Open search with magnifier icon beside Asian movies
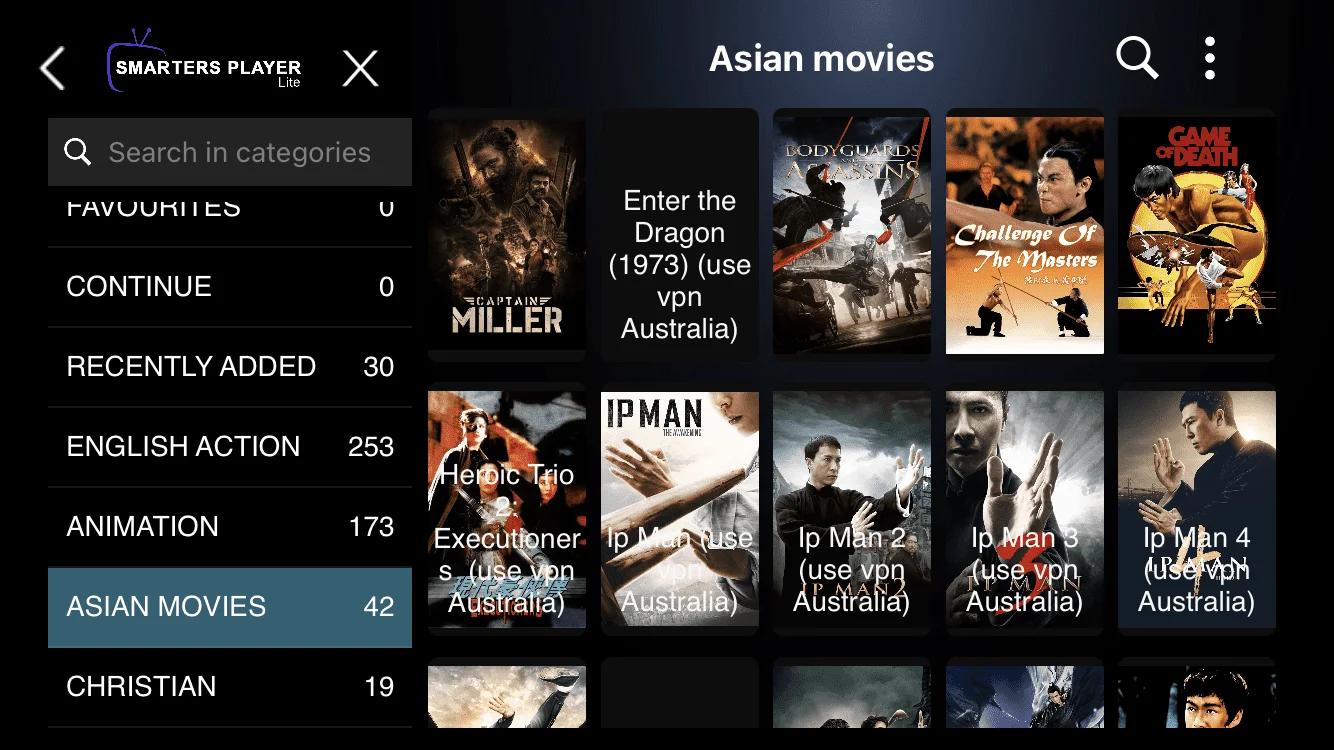Viewport: 1334px width, 750px height. click(x=1137, y=58)
